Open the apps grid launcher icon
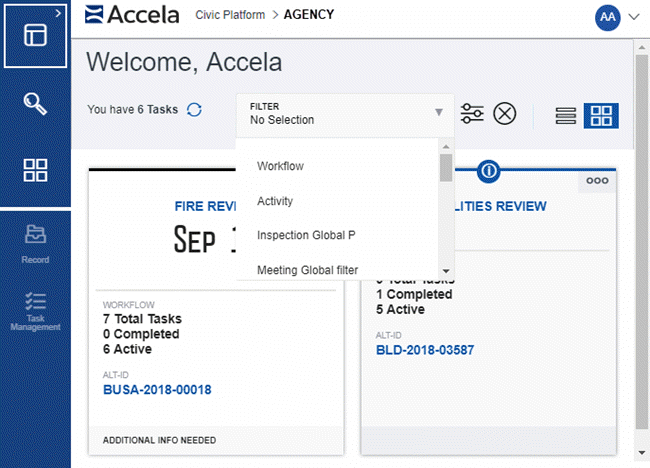This screenshot has width=650, height=468. tap(35, 170)
